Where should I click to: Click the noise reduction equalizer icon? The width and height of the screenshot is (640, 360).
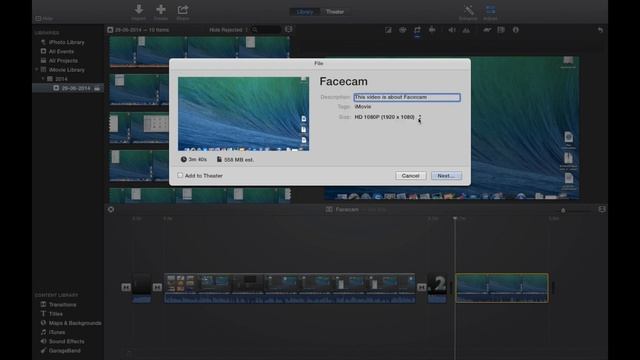[466, 30]
